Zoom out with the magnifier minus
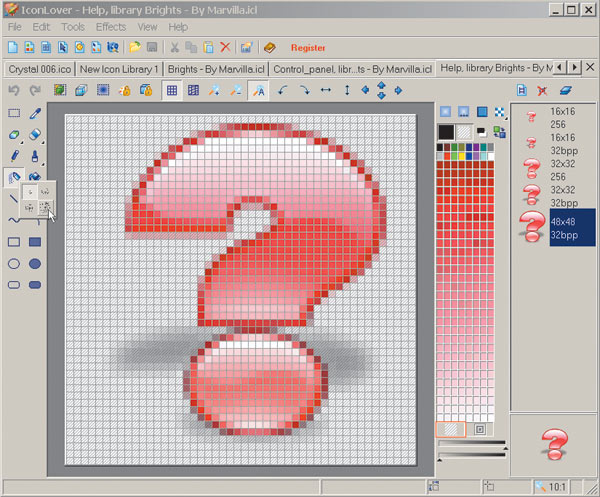Image resolution: width=600 pixels, height=497 pixels. click(x=236, y=90)
